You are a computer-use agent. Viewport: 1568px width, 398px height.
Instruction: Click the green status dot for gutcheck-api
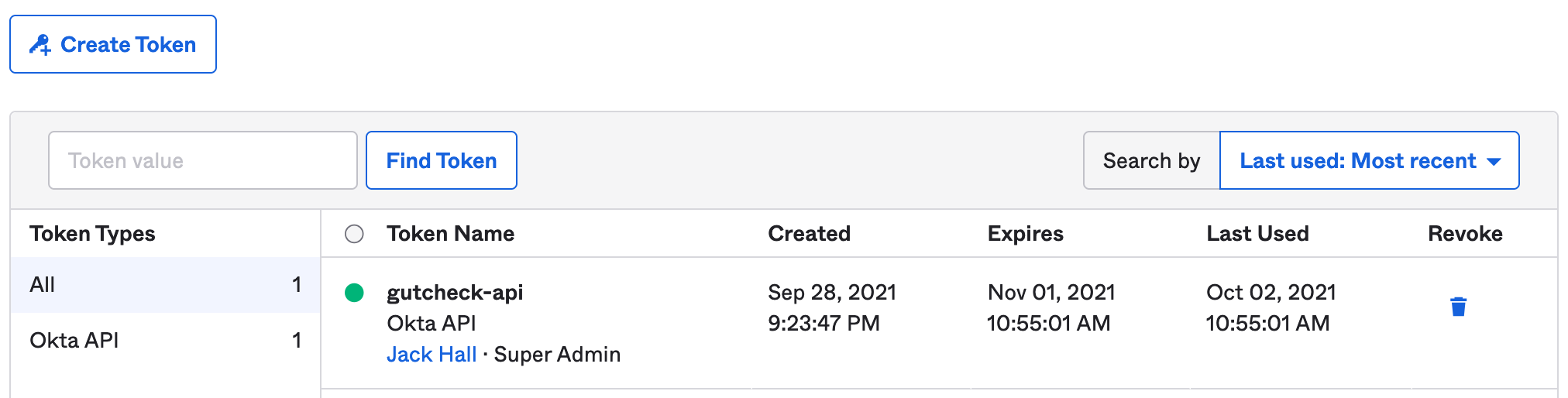tap(354, 293)
